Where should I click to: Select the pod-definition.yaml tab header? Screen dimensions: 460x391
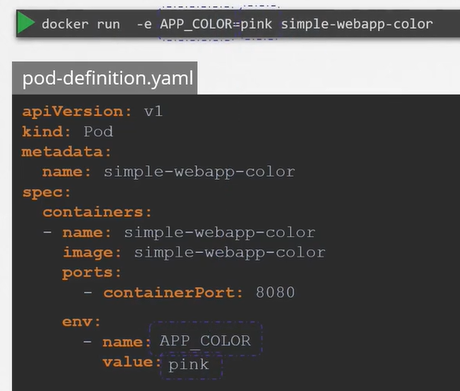point(105,78)
